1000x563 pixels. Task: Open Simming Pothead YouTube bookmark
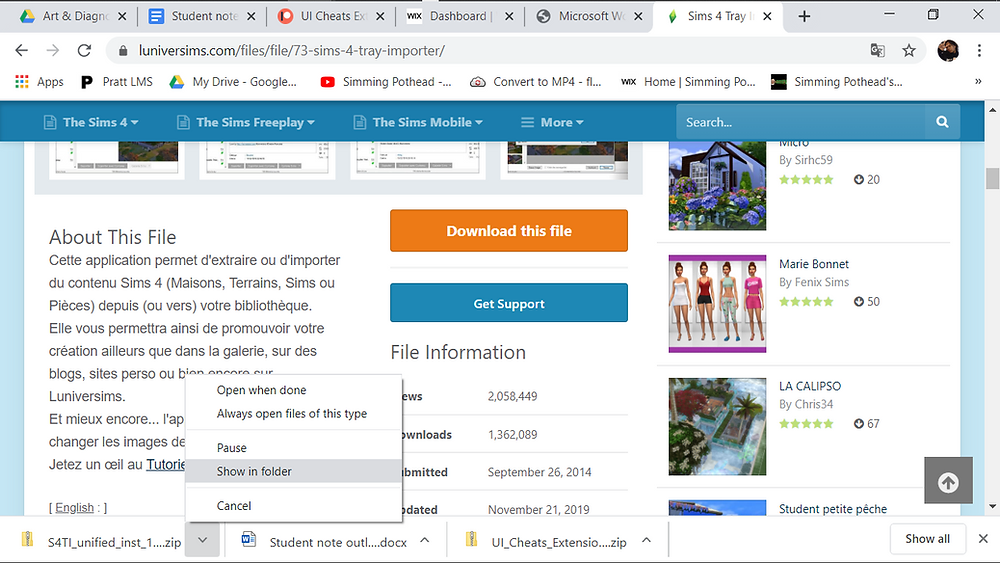[x=386, y=82]
